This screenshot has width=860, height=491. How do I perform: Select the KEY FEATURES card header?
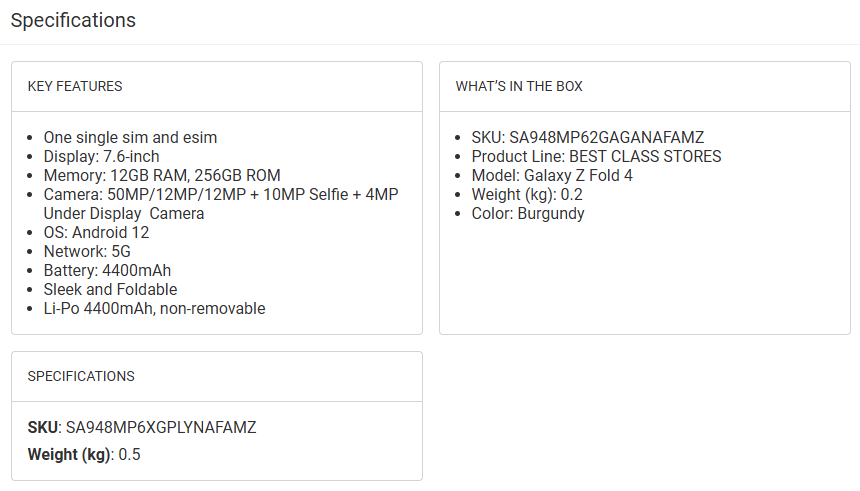pos(75,86)
